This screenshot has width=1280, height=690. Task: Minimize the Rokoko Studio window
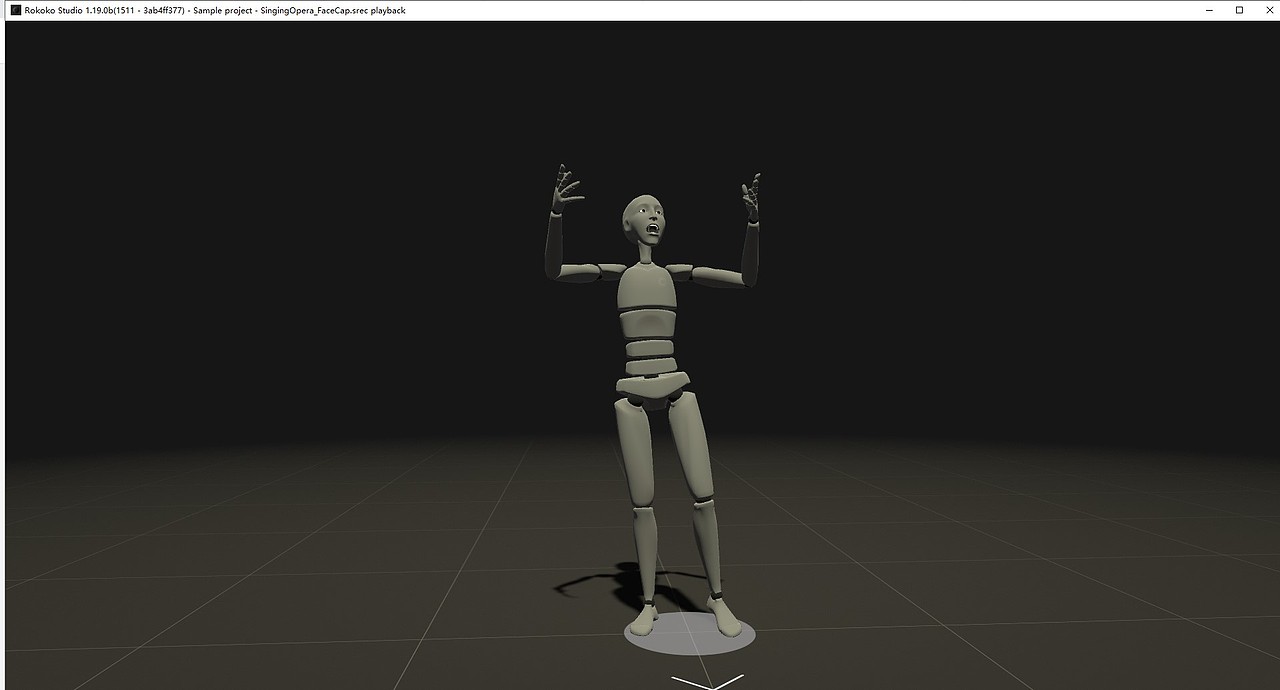pos(1210,10)
